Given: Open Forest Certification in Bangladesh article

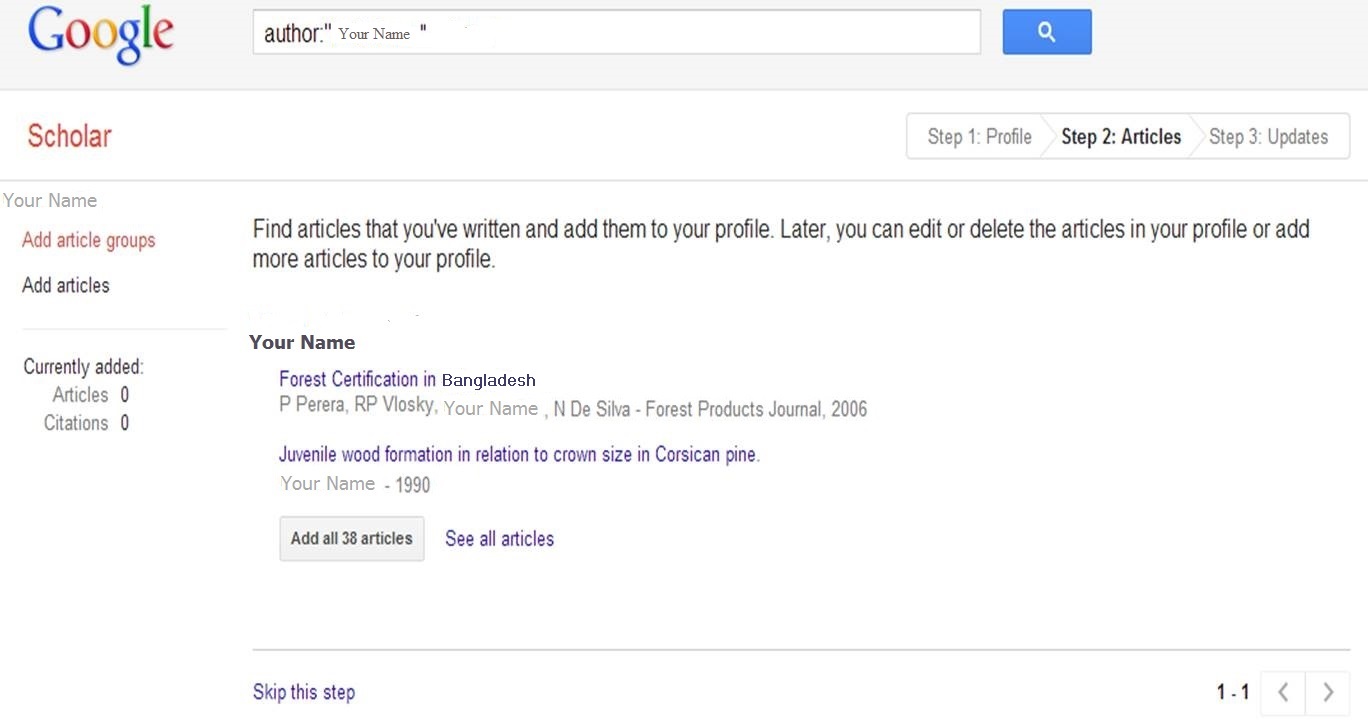Looking at the screenshot, I should coord(407,380).
